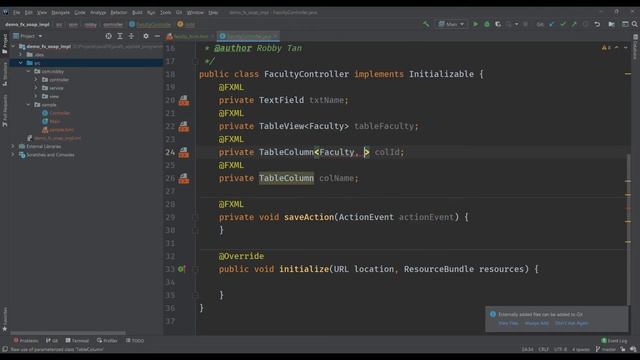The image size is (640, 360).
Task: Expand Scratches and Consoles node
Action: 13,155
